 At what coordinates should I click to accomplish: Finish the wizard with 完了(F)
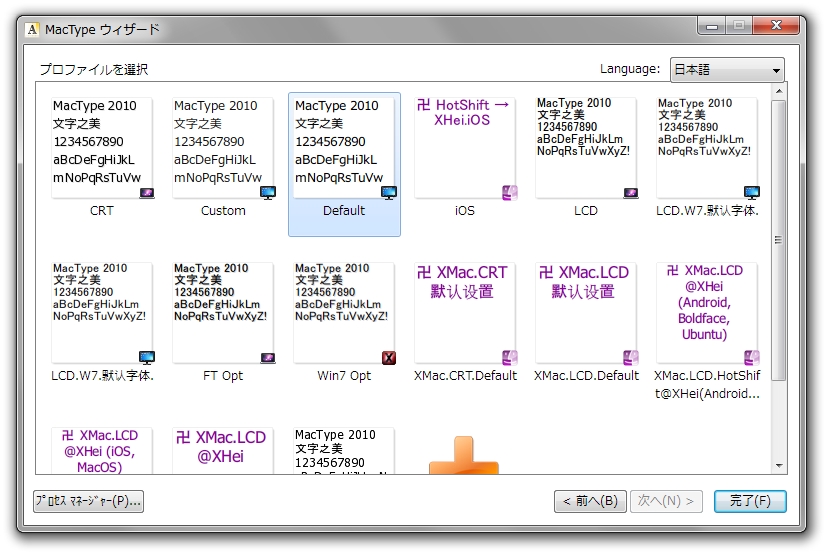tap(750, 501)
